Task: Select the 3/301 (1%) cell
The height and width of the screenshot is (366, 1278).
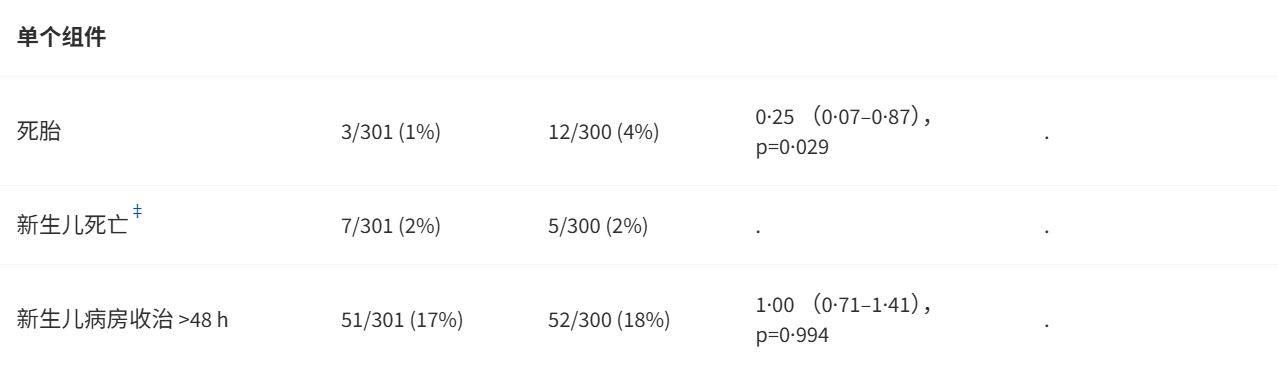Action: [x=391, y=133]
